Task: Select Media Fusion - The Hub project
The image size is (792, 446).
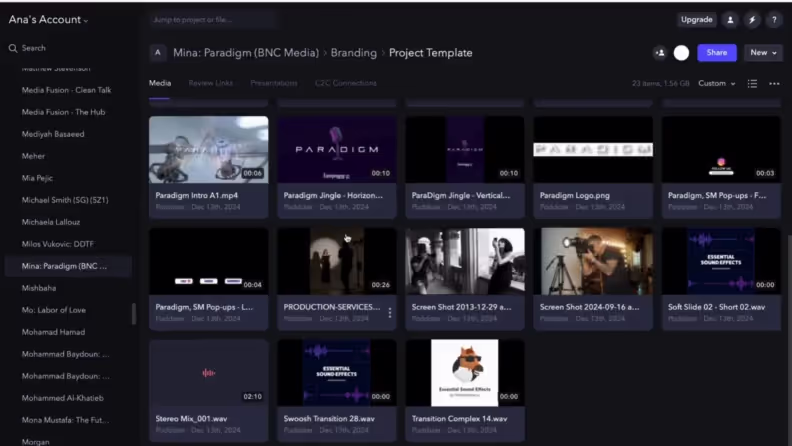Action: coord(63,112)
